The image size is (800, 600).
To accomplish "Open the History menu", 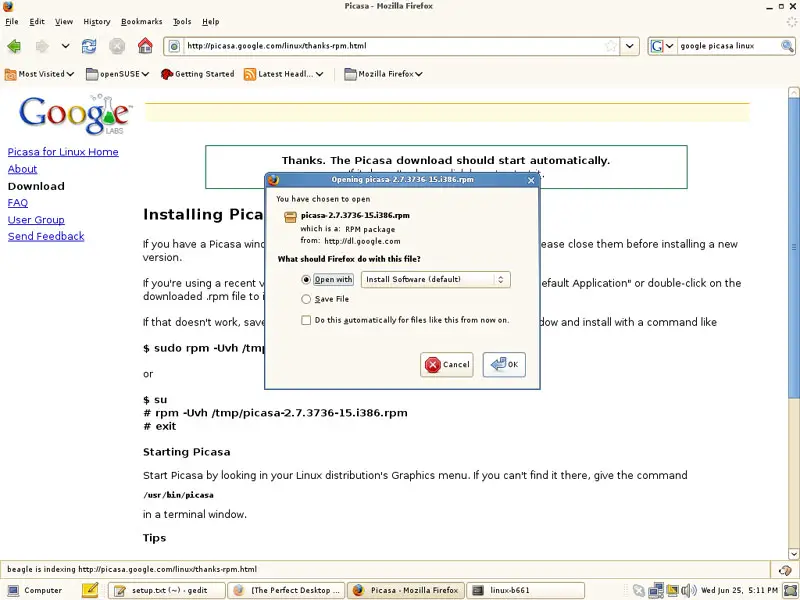I will click(96, 21).
